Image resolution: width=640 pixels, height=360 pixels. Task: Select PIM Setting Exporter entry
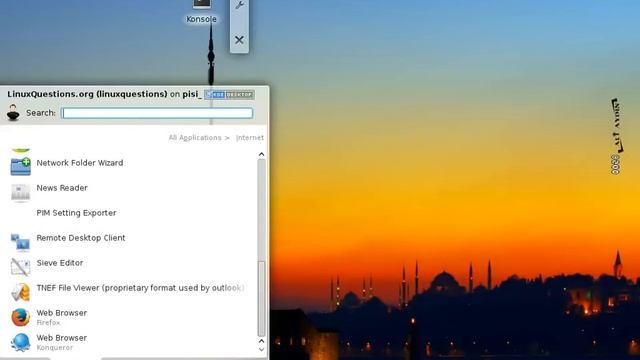[76, 213]
